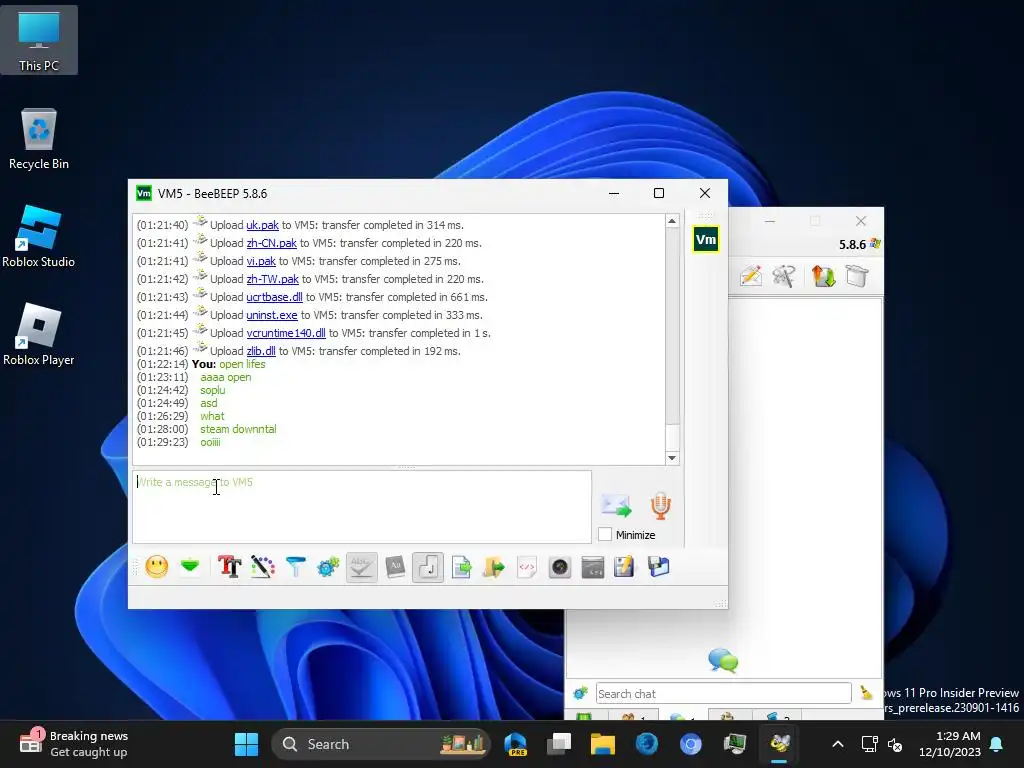This screenshot has width=1024, height=768.
Task: Open the Breaking news widget
Action: [x=74, y=744]
